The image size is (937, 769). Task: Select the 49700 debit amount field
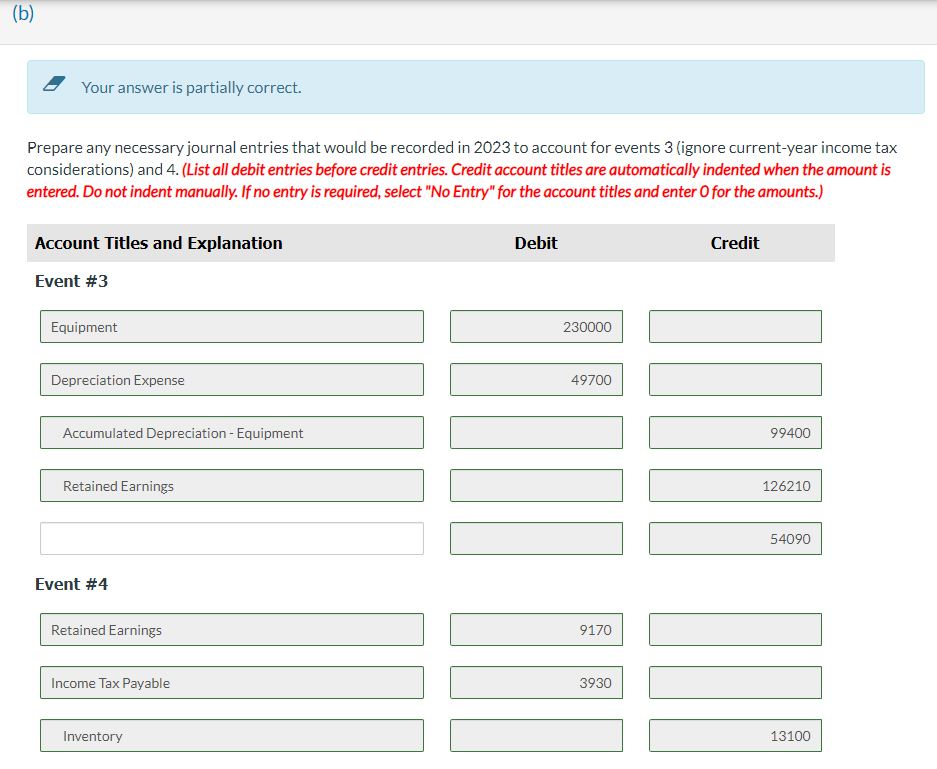pos(536,379)
